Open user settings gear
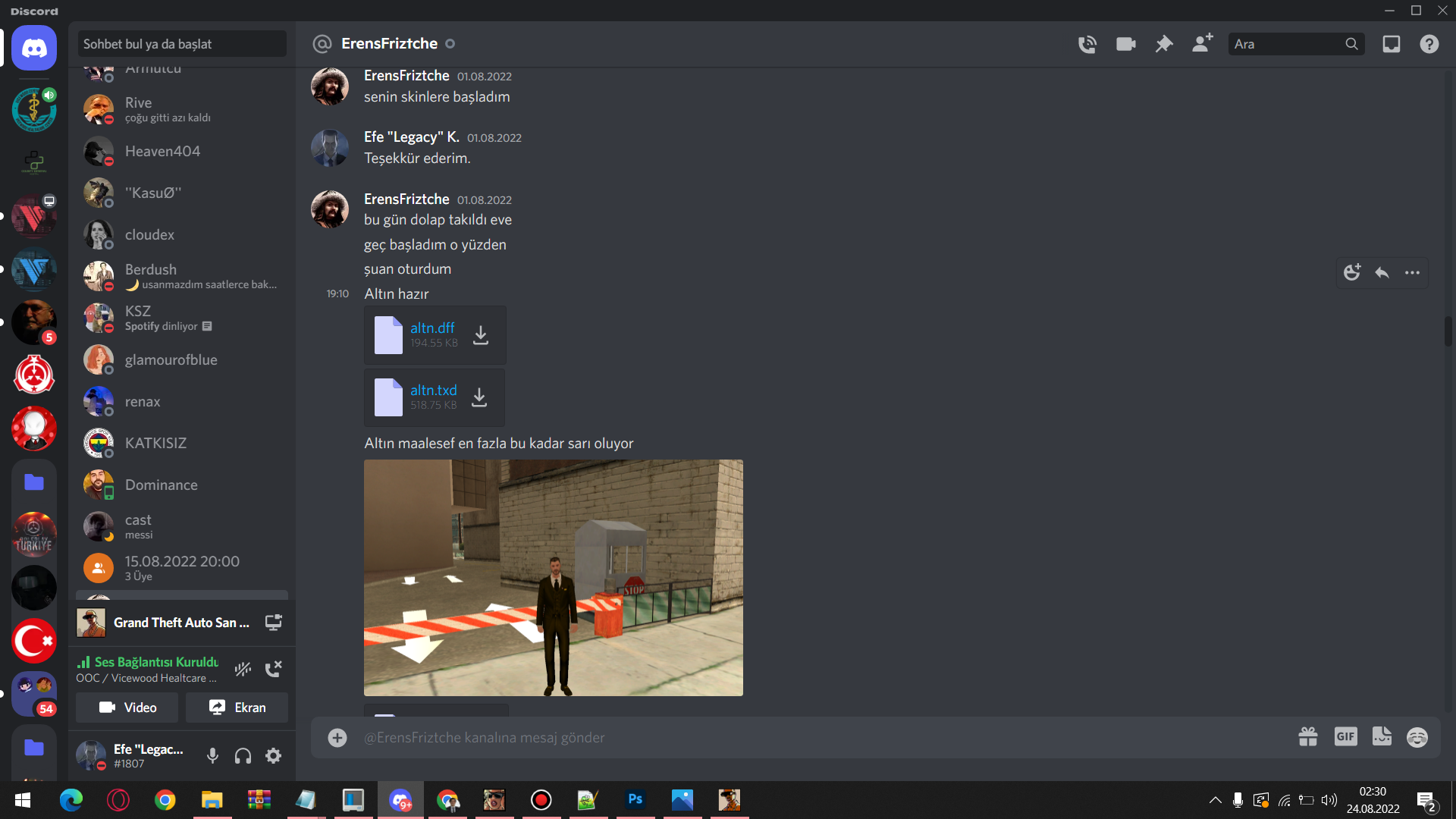Viewport: 1456px width, 819px height. click(273, 755)
